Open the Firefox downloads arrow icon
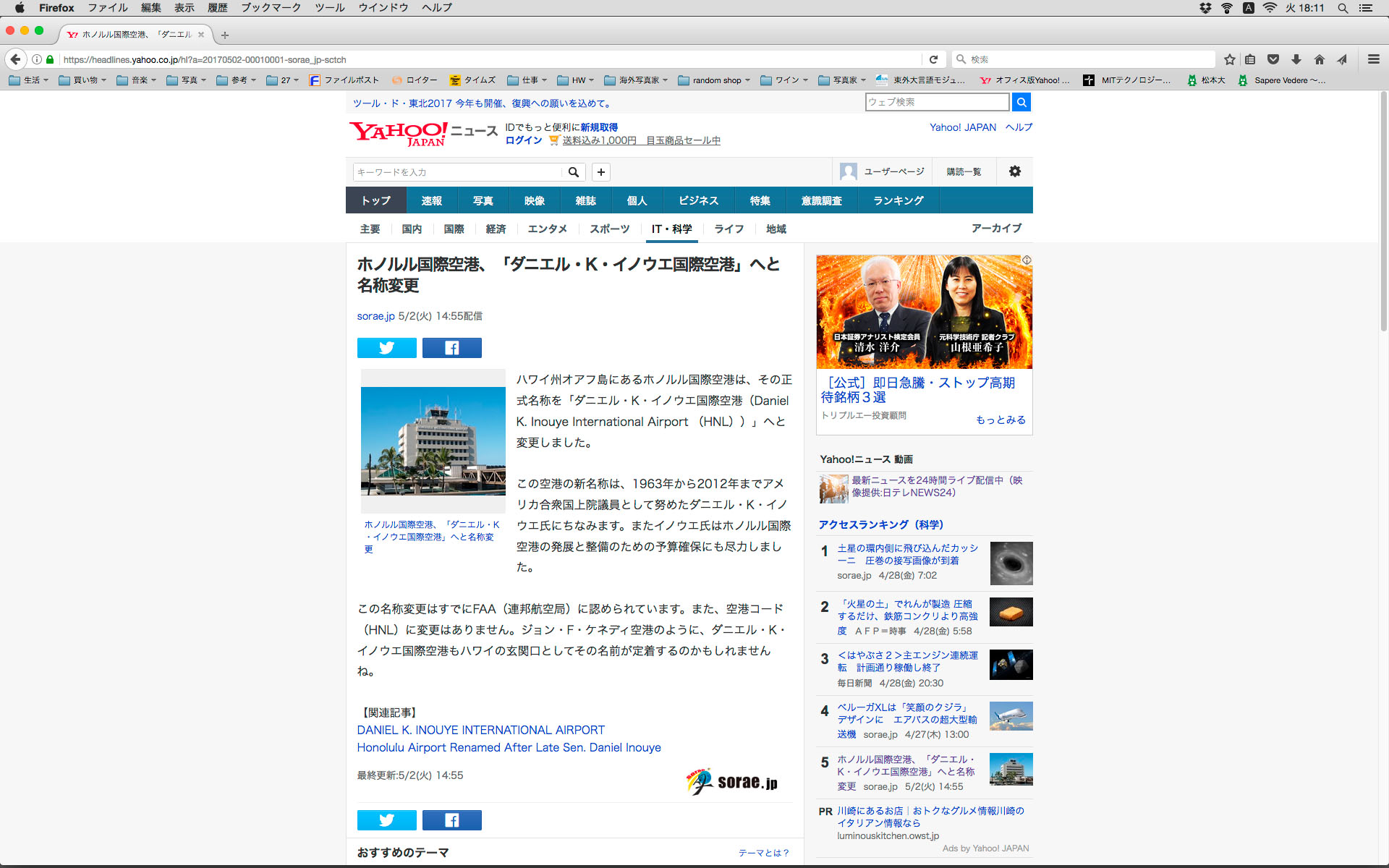 click(1296, 59)
